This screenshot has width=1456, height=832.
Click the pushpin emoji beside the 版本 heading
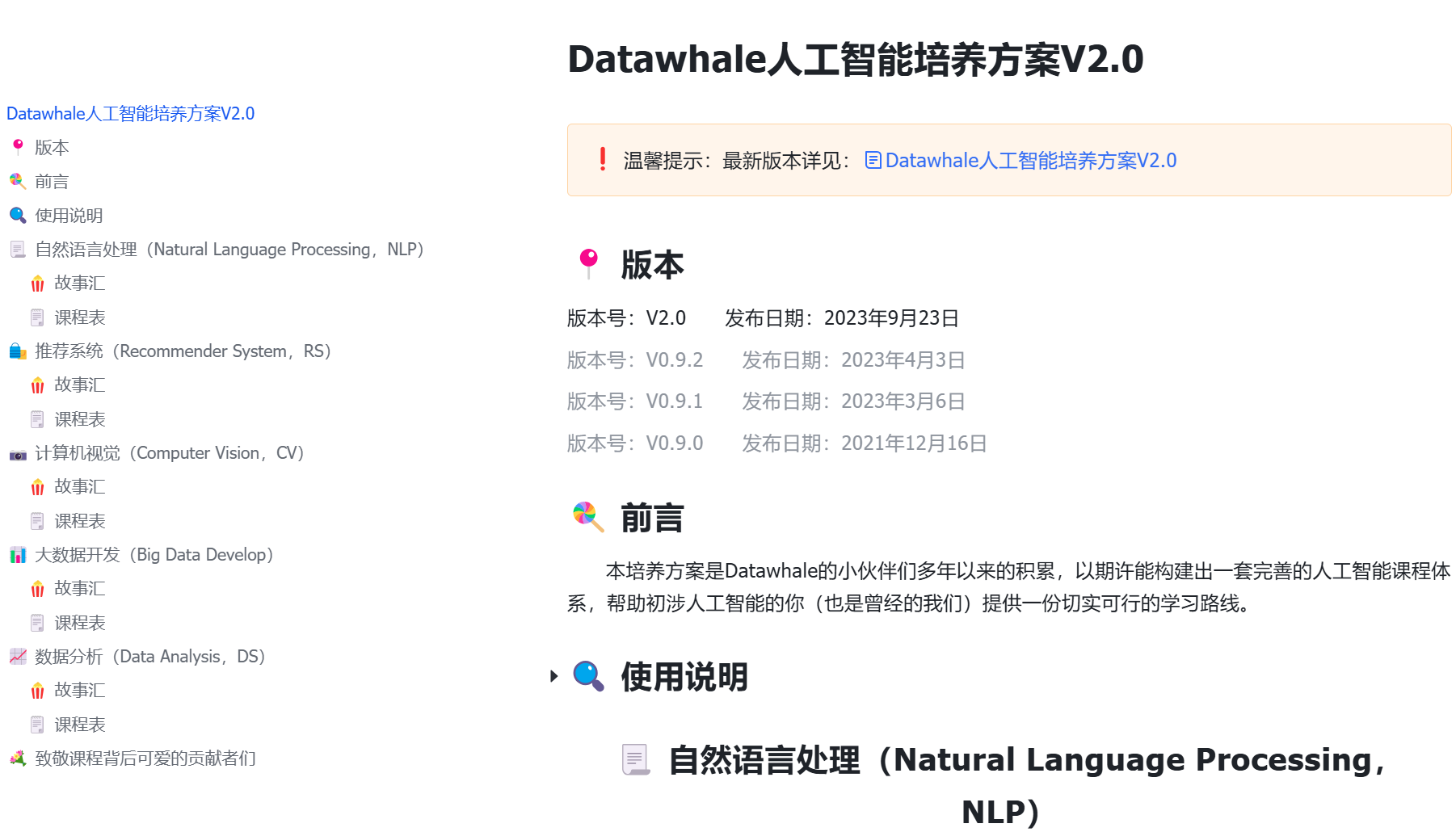(x=589, y=263)
